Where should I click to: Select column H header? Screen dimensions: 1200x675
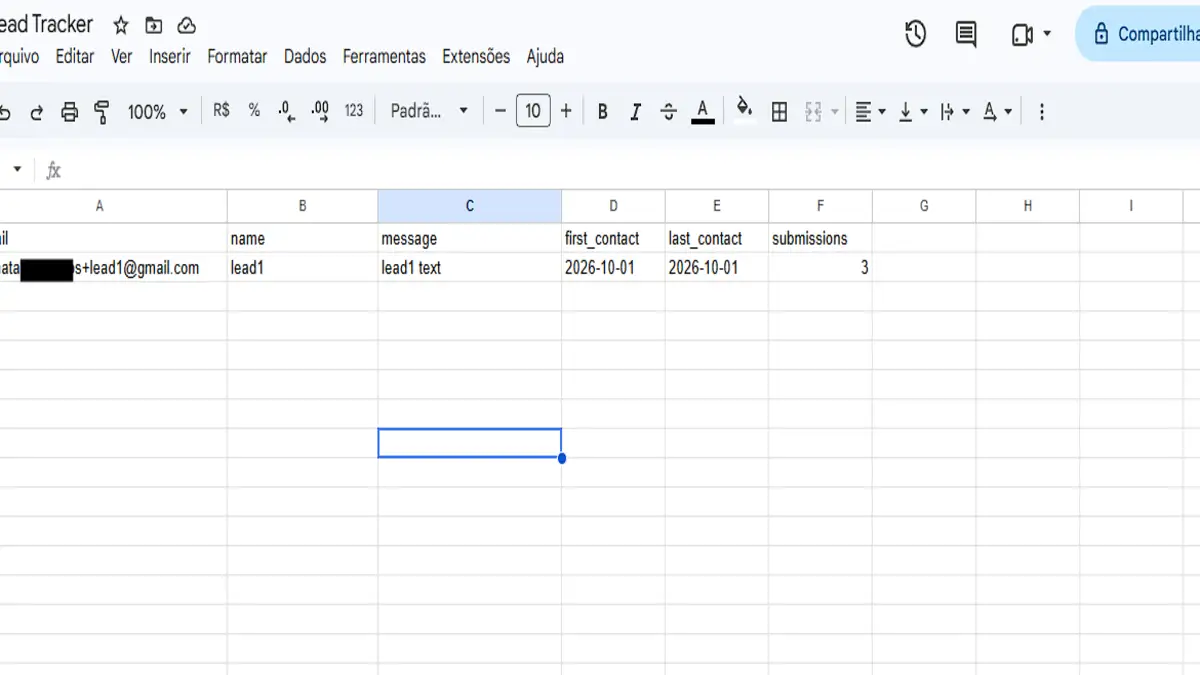(x=1027, y=206)
